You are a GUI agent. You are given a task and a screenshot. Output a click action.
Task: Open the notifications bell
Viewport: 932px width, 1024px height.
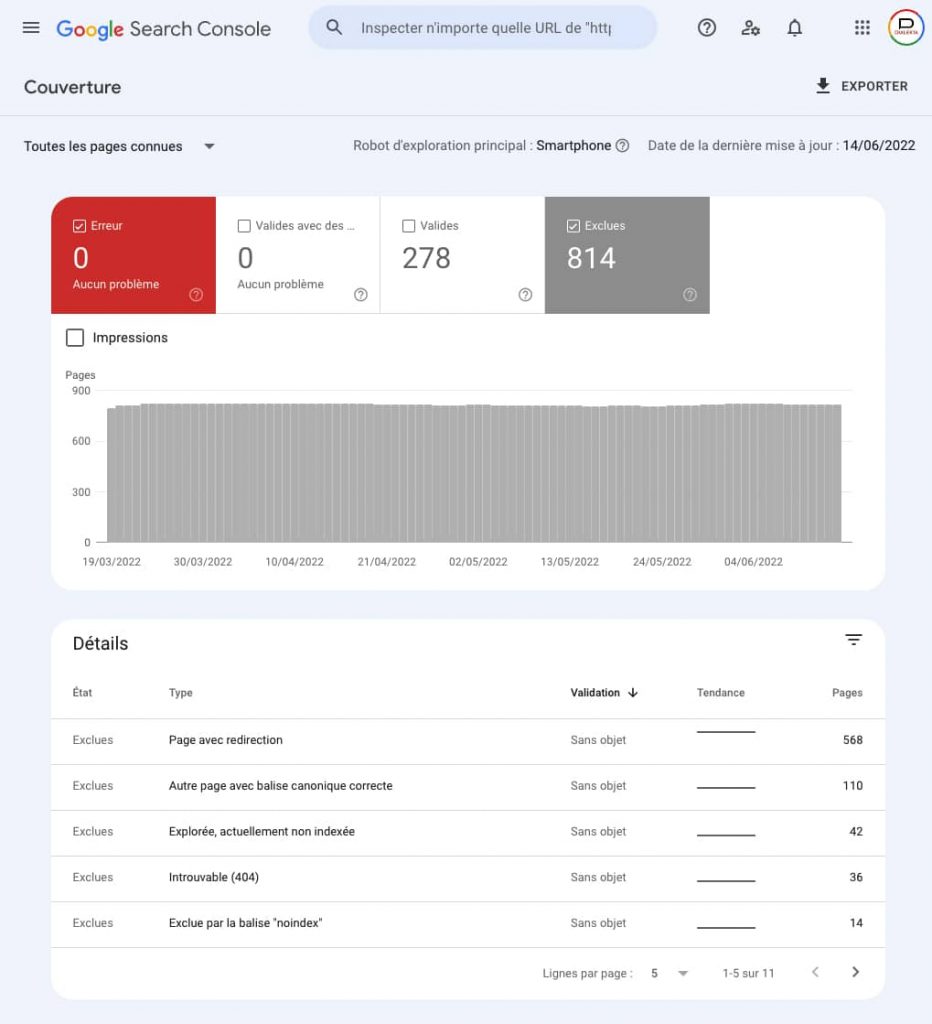[795, 28]
